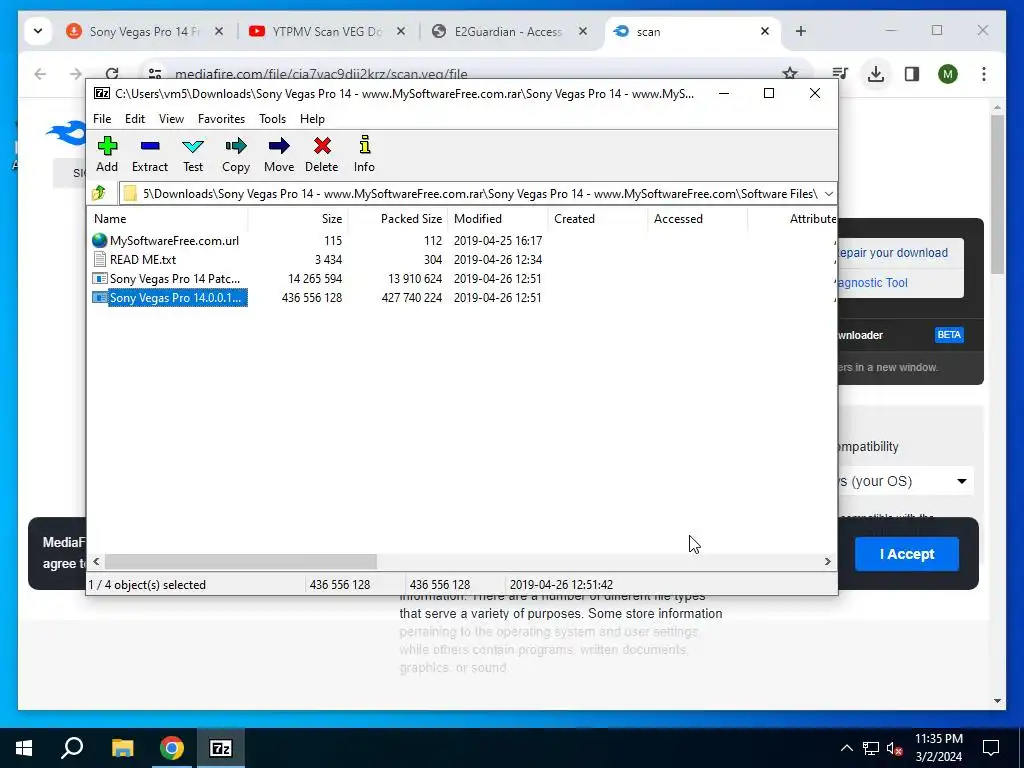The width and height of the screenshot is (1024, 768).
Task: Click the right arrow of 7-Zip scrollbar
Action: tap(827, 561)
